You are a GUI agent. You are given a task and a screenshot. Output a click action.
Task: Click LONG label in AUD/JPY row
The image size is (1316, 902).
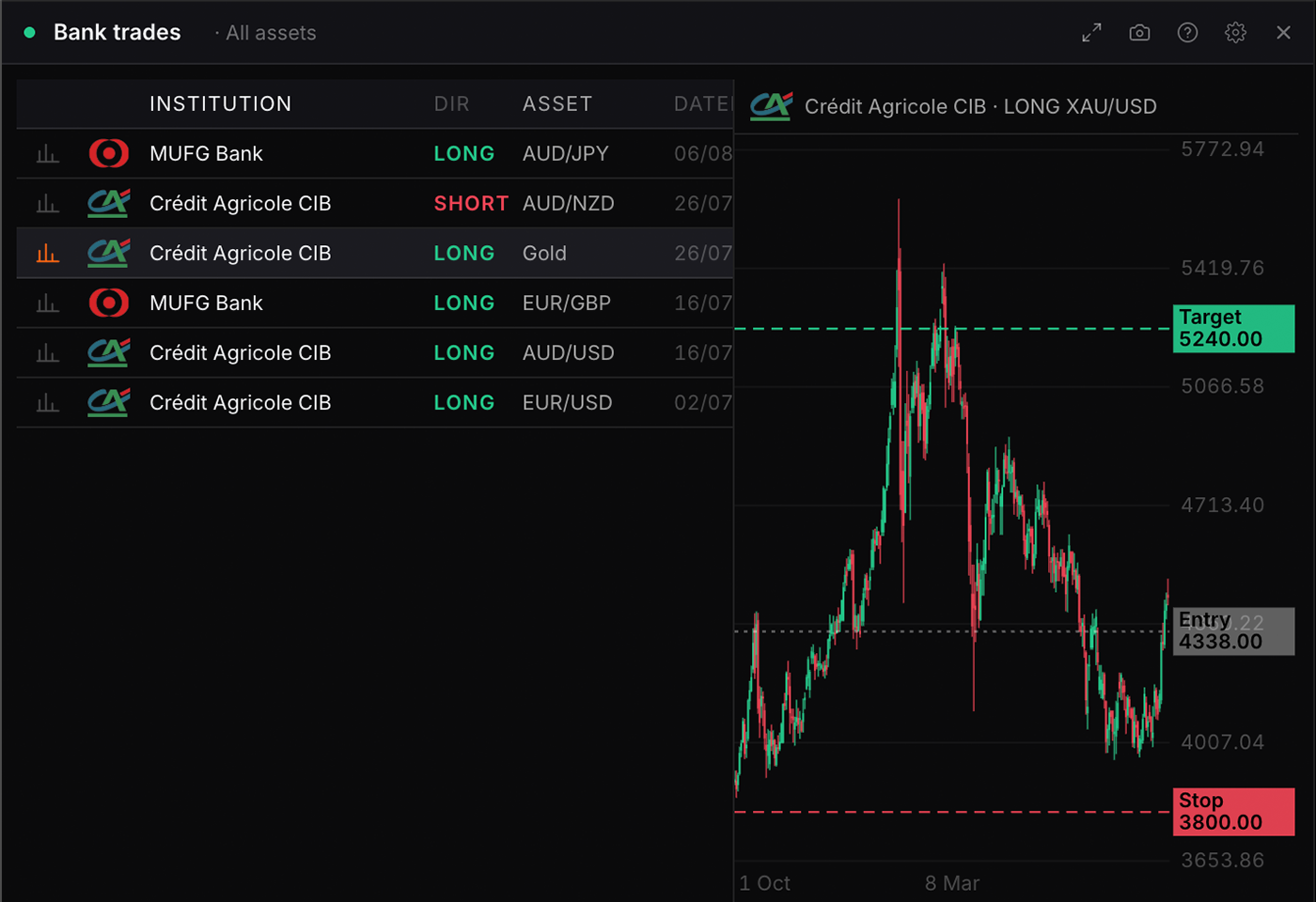click(463, 153)
